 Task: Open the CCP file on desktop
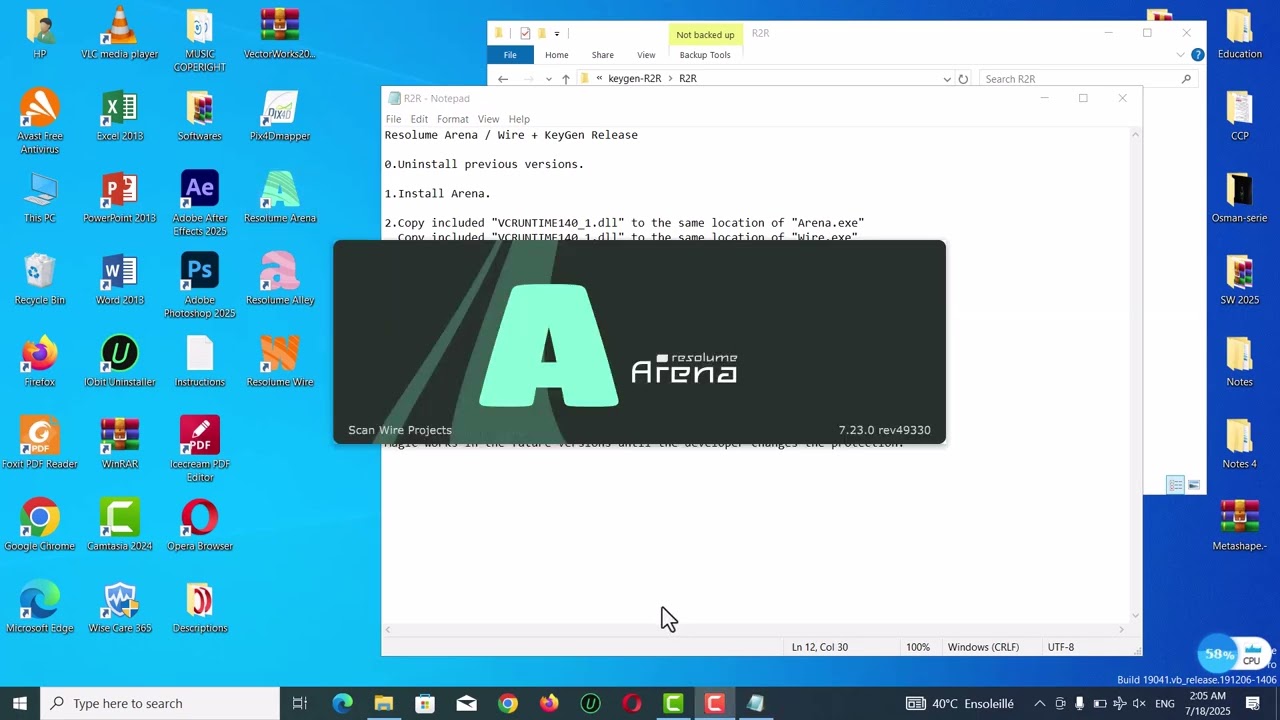click(x=1240, y=116)
